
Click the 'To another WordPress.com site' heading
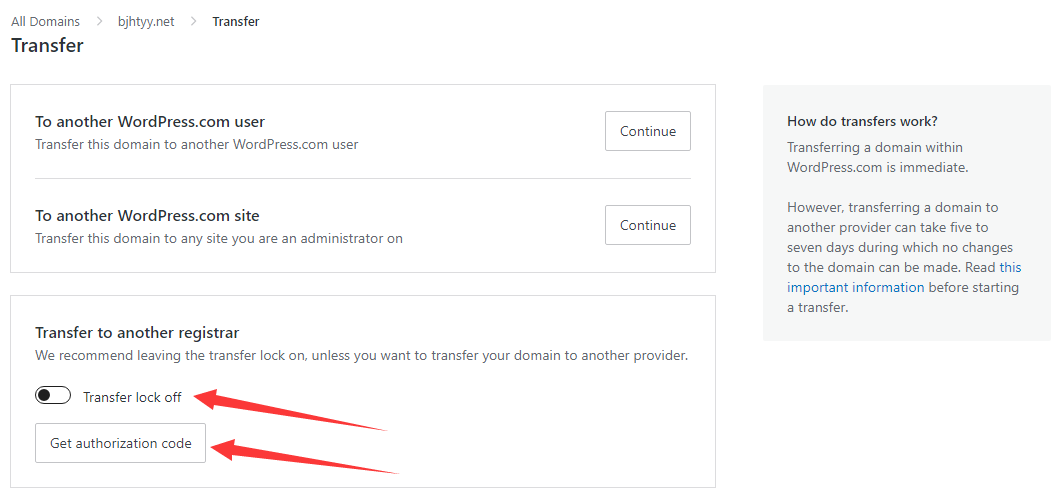tap(147, 216)
